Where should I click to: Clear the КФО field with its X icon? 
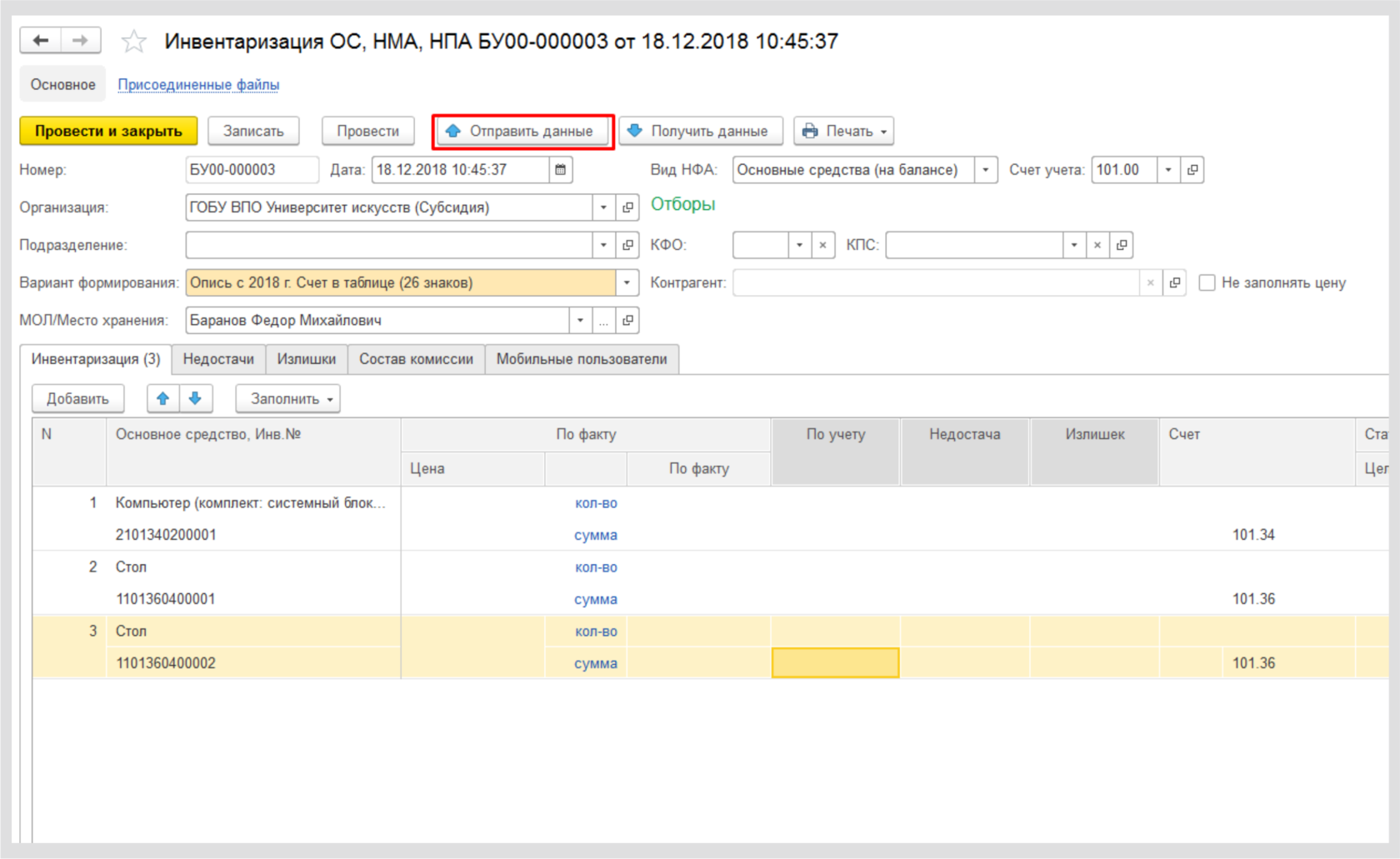tap(822, 245)
